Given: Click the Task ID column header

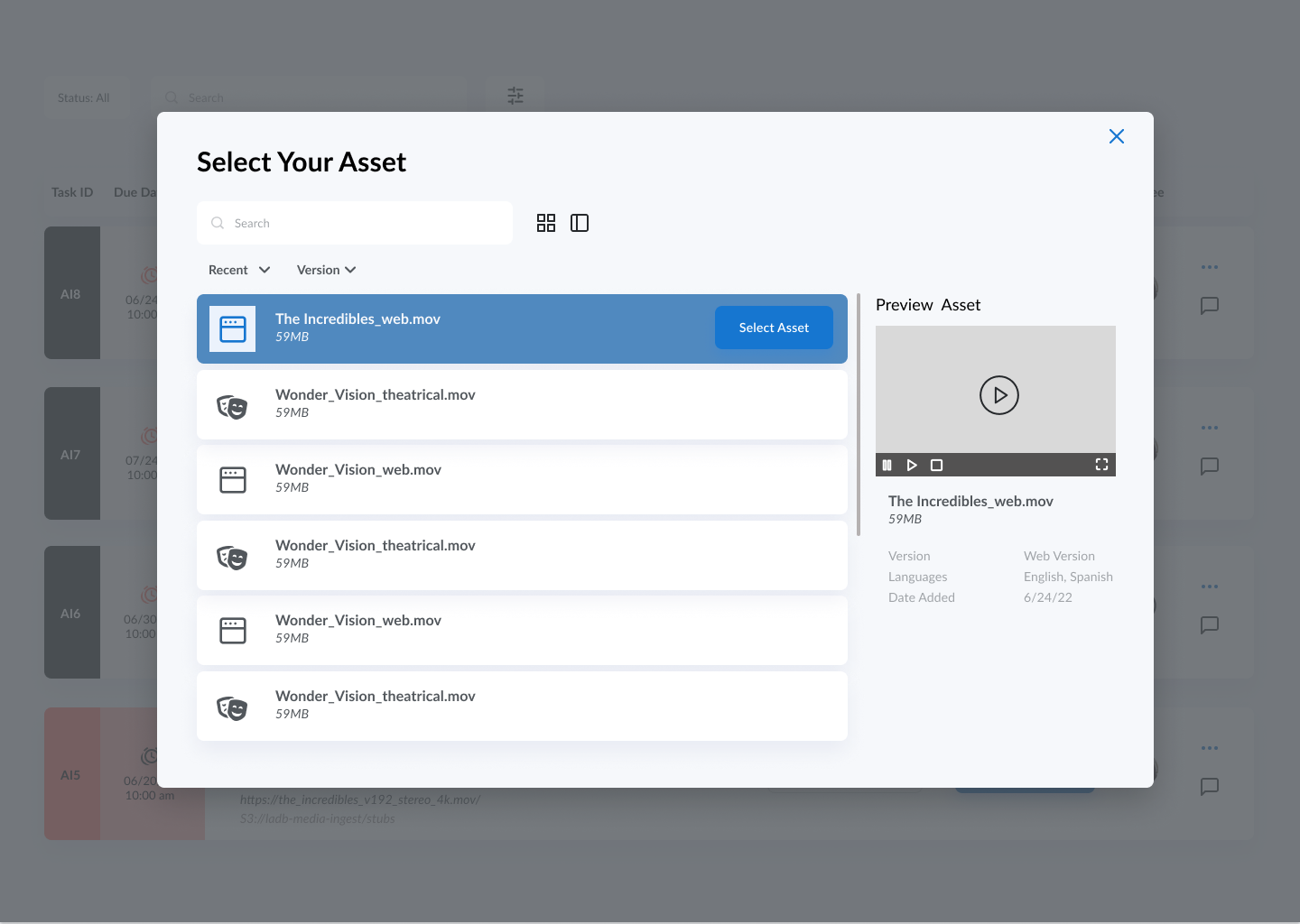Looking at the screenshot, I should click(72, 192).
